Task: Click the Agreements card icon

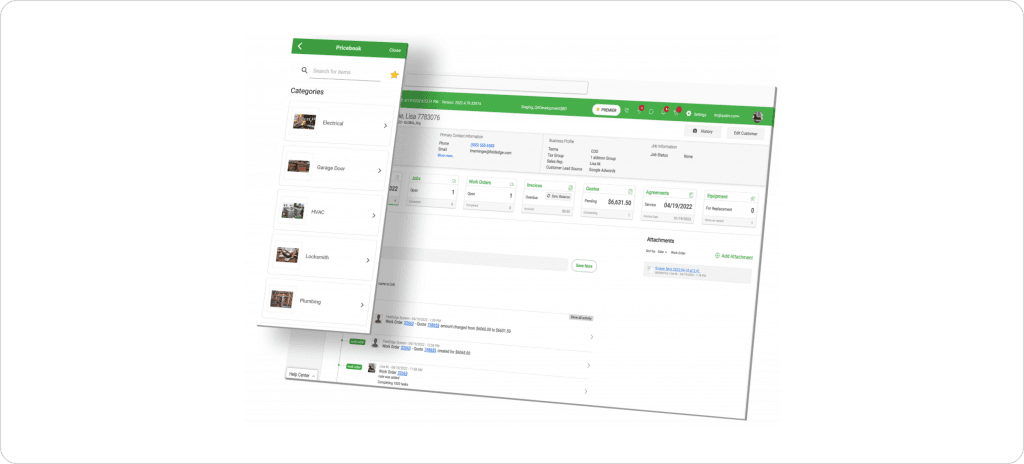Action: point(692,195)
